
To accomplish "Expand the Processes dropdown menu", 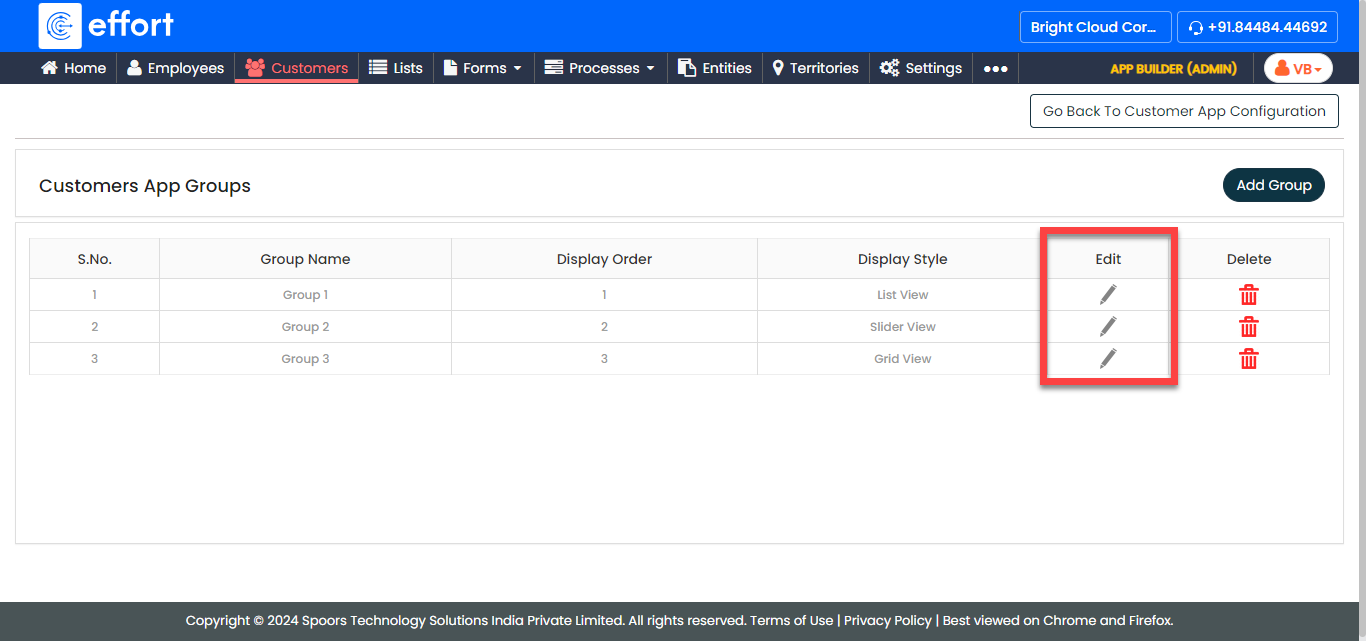I will [x=600, y=68].
